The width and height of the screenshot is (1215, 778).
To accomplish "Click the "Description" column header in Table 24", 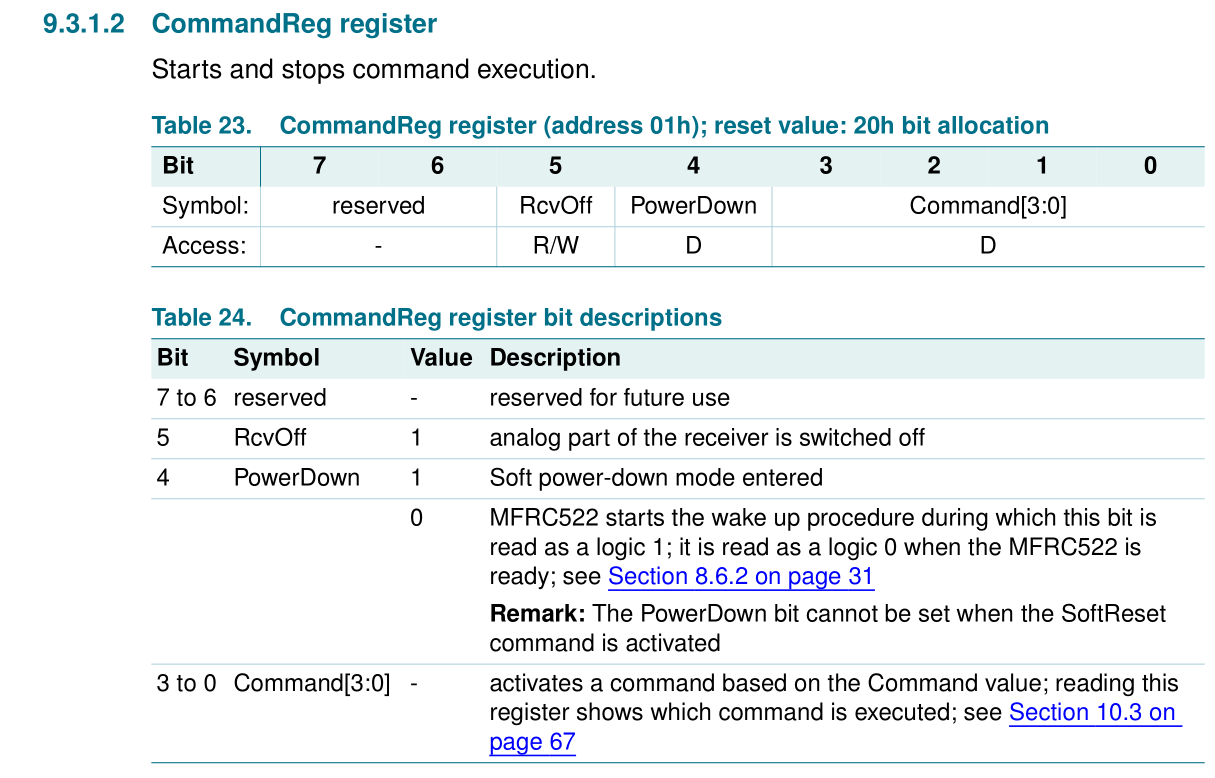I will [555, 358].
